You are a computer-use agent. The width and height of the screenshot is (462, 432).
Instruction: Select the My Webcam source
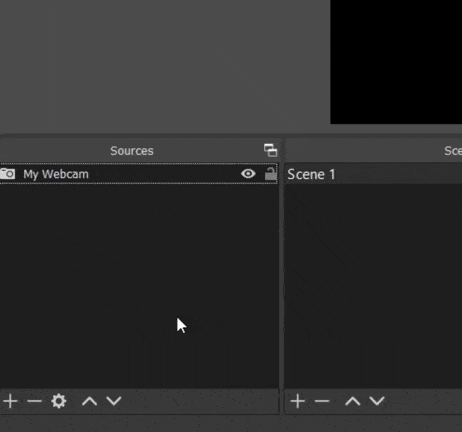[x=138, y=174]
